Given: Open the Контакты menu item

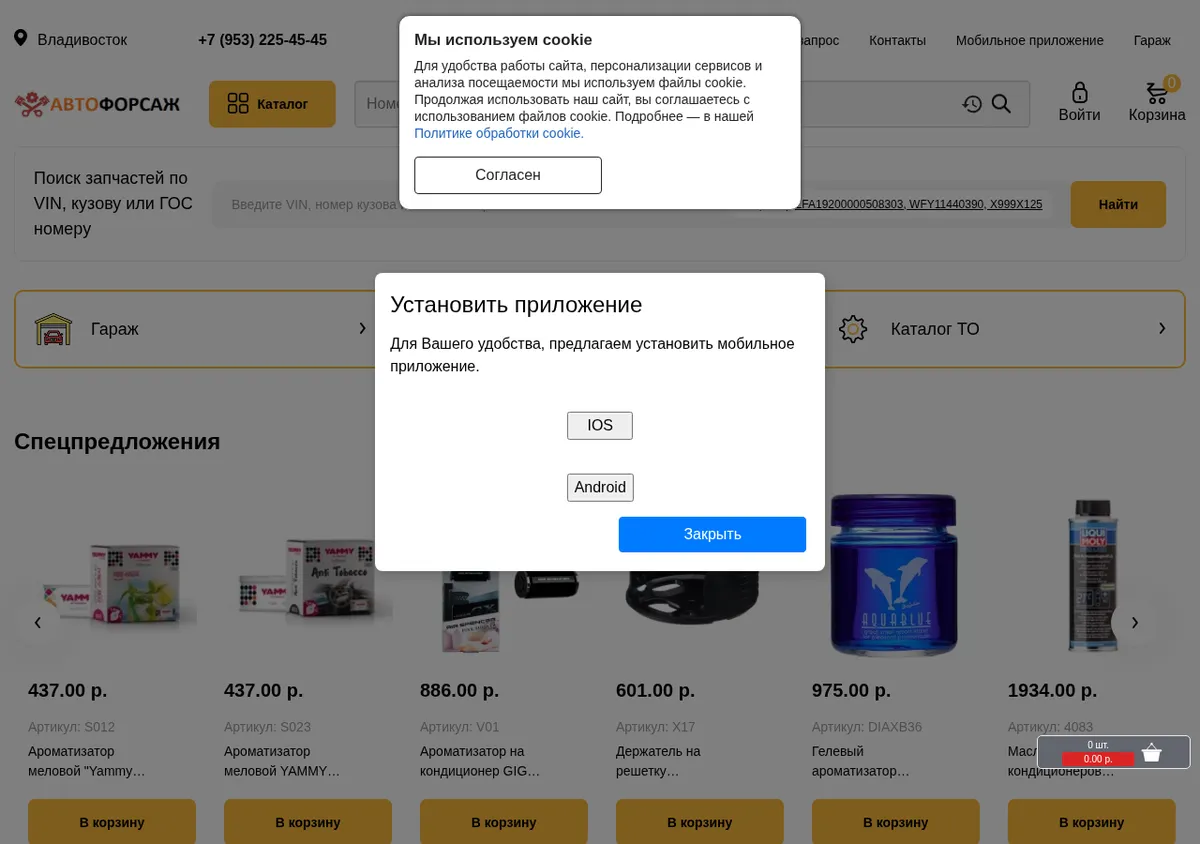Looking at the screenshot, I should click(897, 40).
